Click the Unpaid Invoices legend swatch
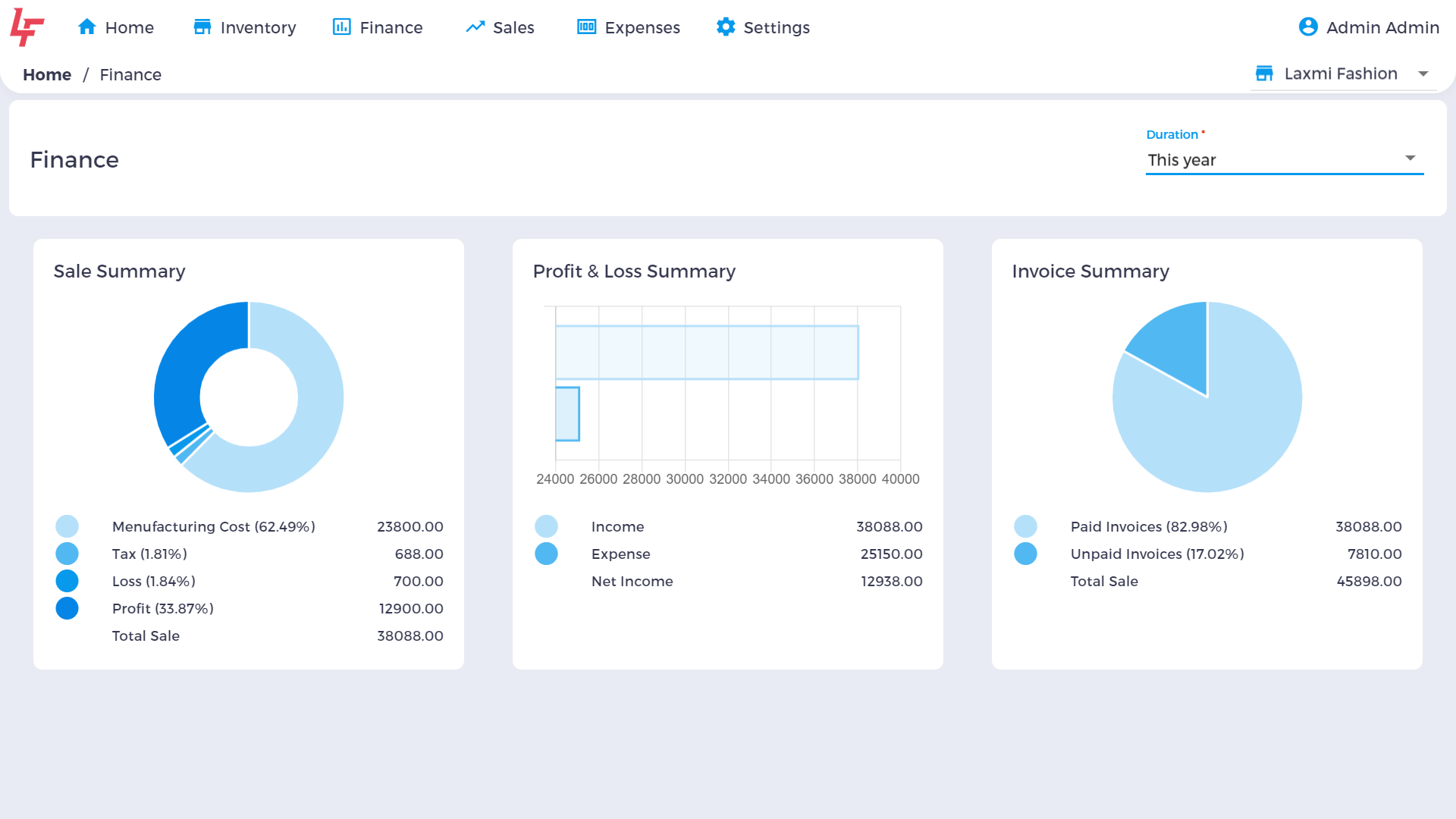Viewport: 1456px width, 819px height. pyautogui.click(x=1026, y=554)
